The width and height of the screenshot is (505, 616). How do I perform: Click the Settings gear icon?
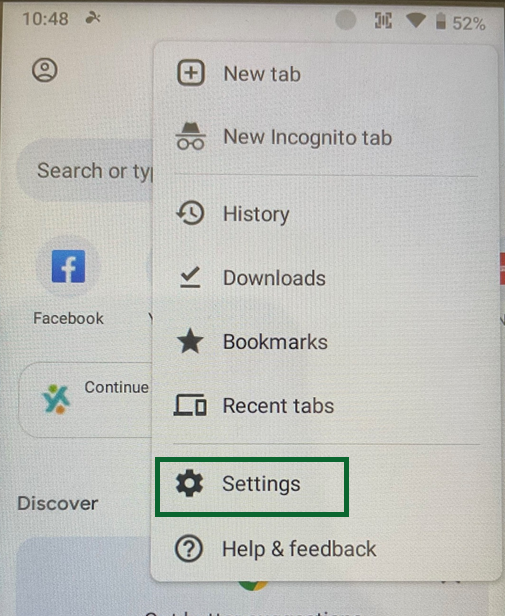pos(189,483)
